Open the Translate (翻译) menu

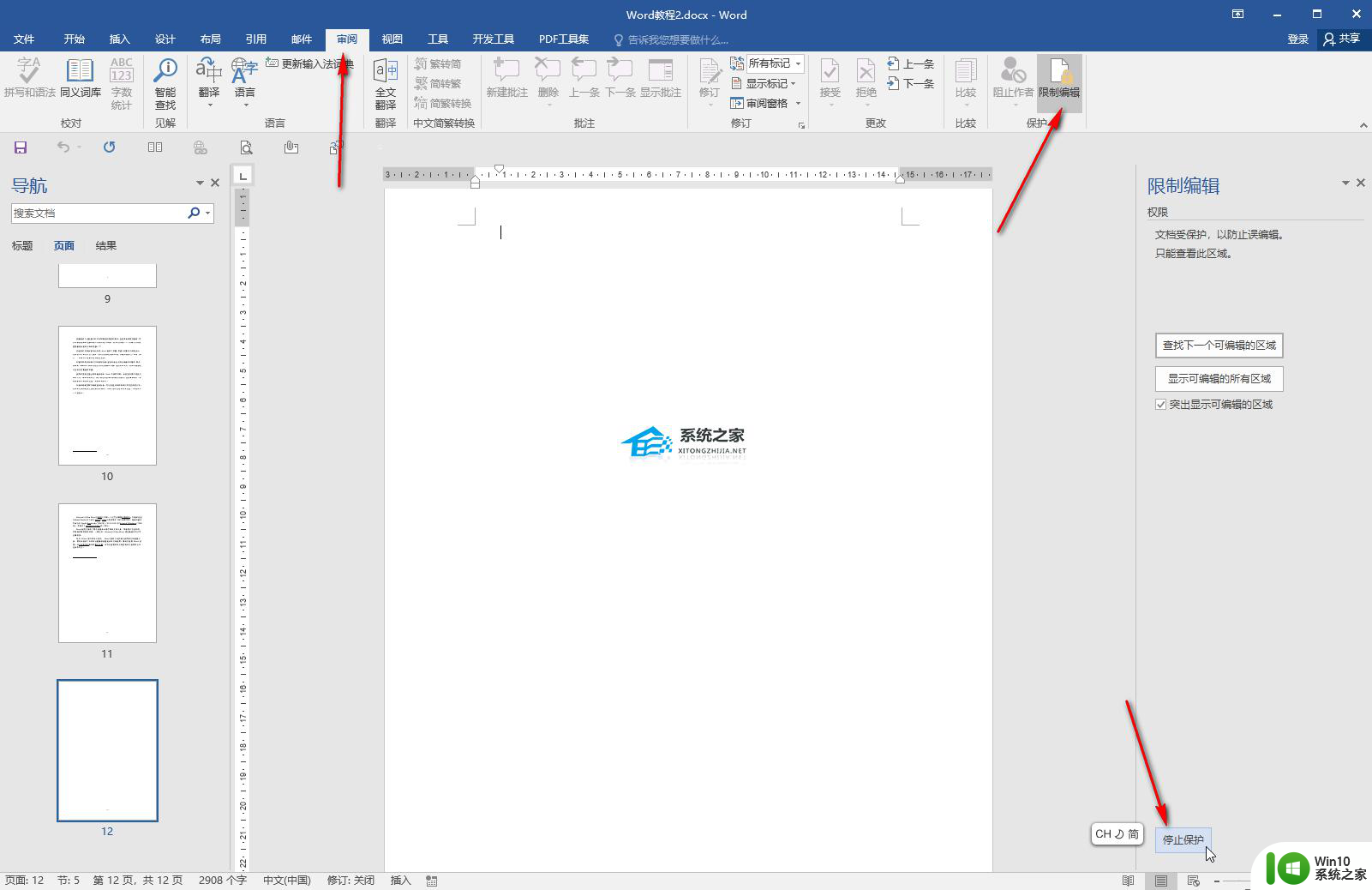pos(209,81)
